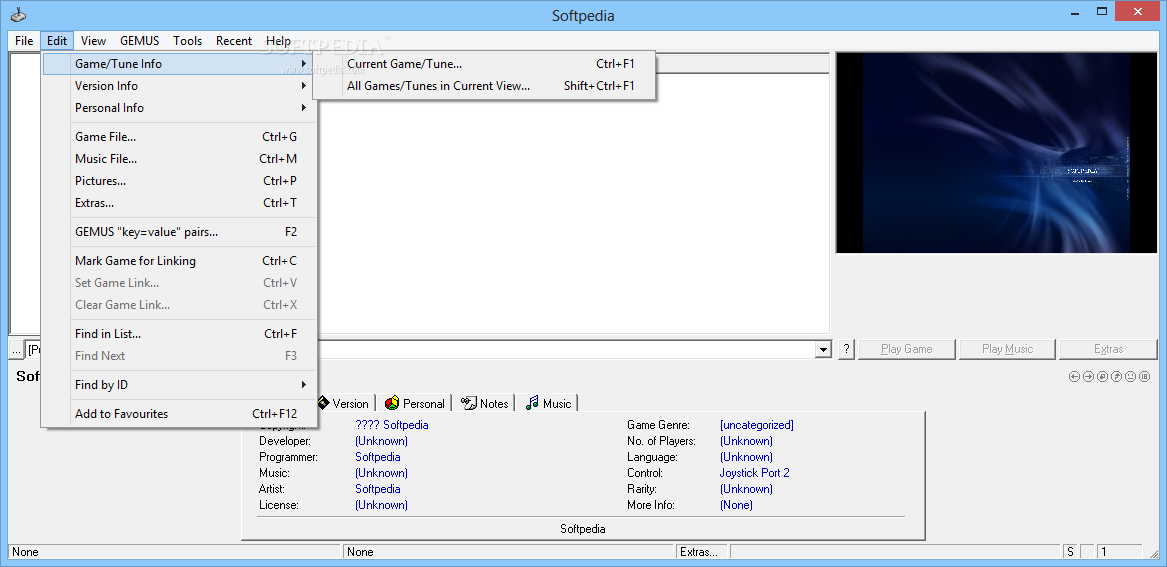Screen dimensions: 1167x567
Task: Click Find Next menu entry
Action: (x=179, y=356)
